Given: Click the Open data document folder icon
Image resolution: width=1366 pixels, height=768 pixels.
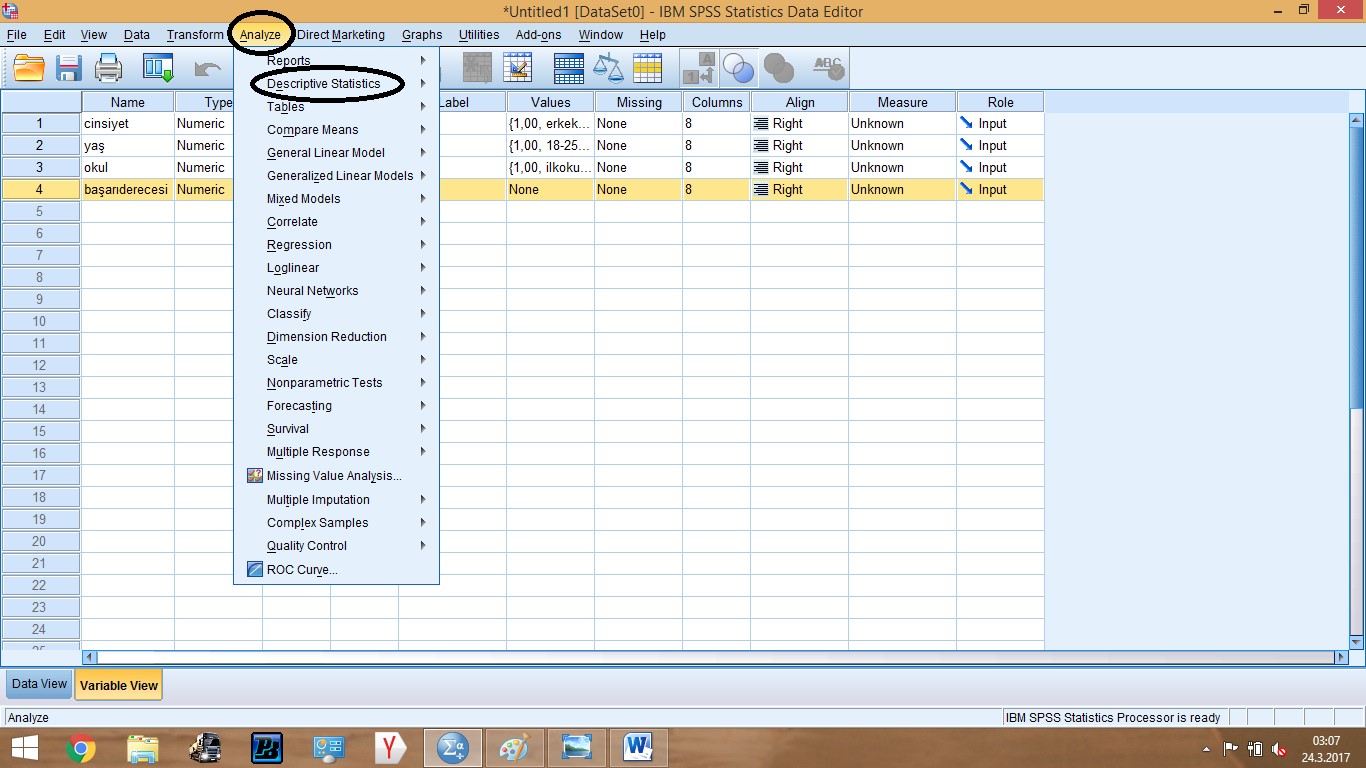Looking at the screenshot, I should [x=30, y=68].
